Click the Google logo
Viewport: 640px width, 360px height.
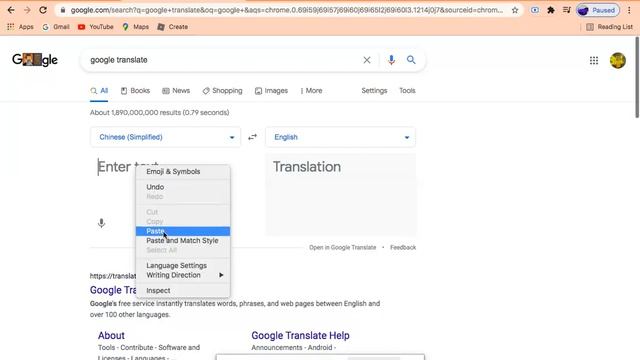[x=35, y=60]
